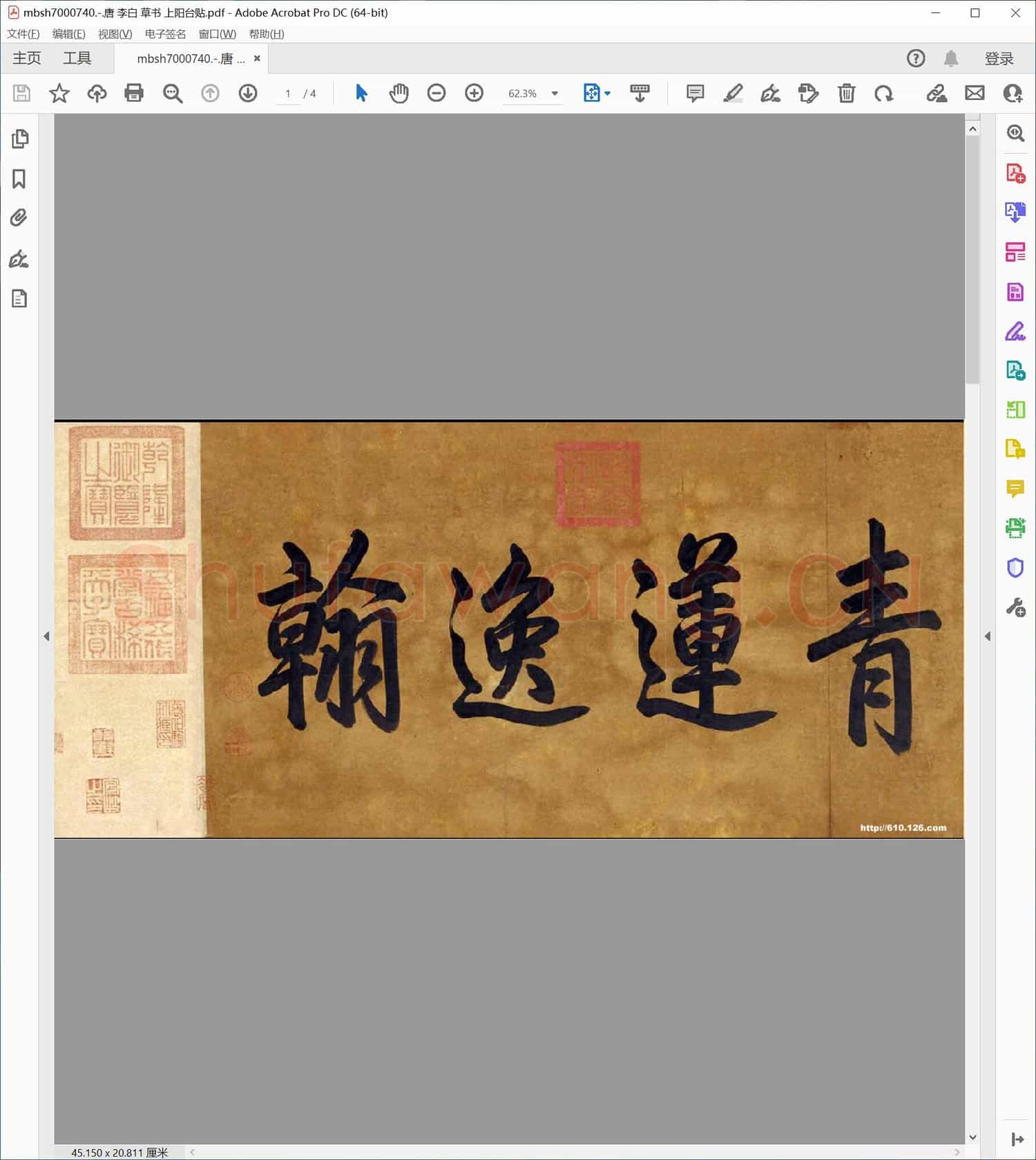Rotate the page clockwise
Screen dimensions: 1036x1160
coord(884,93)
